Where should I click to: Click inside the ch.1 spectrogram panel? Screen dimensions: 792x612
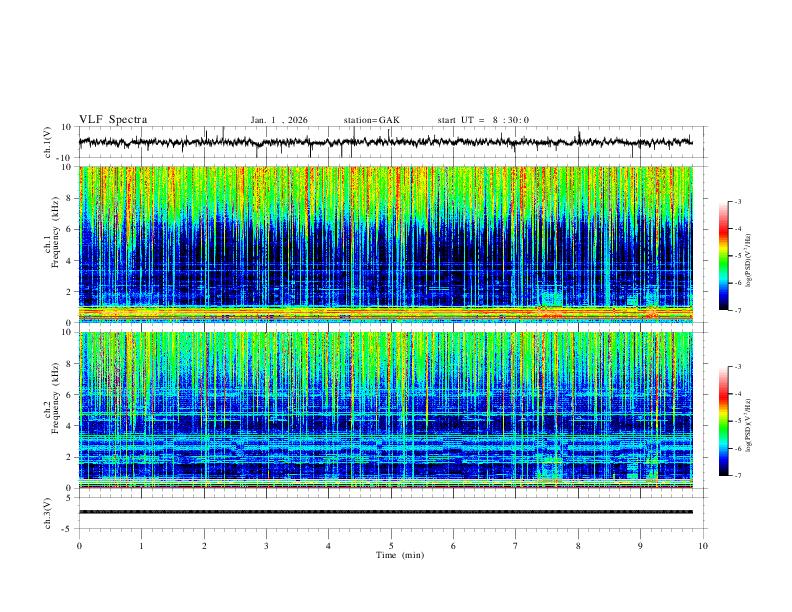[x=385, y=244]
